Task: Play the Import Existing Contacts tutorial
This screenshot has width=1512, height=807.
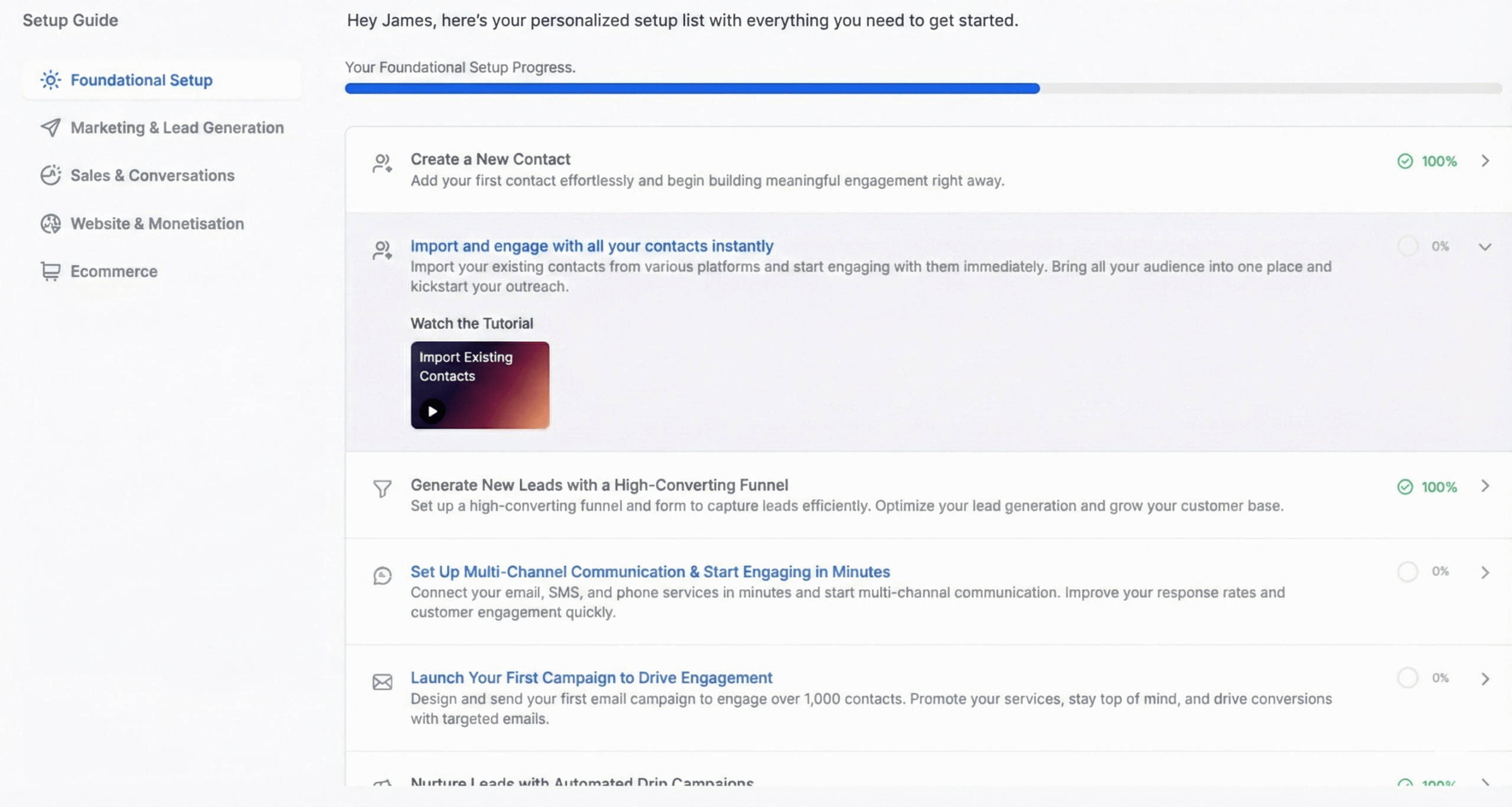Action: point(432,411)
